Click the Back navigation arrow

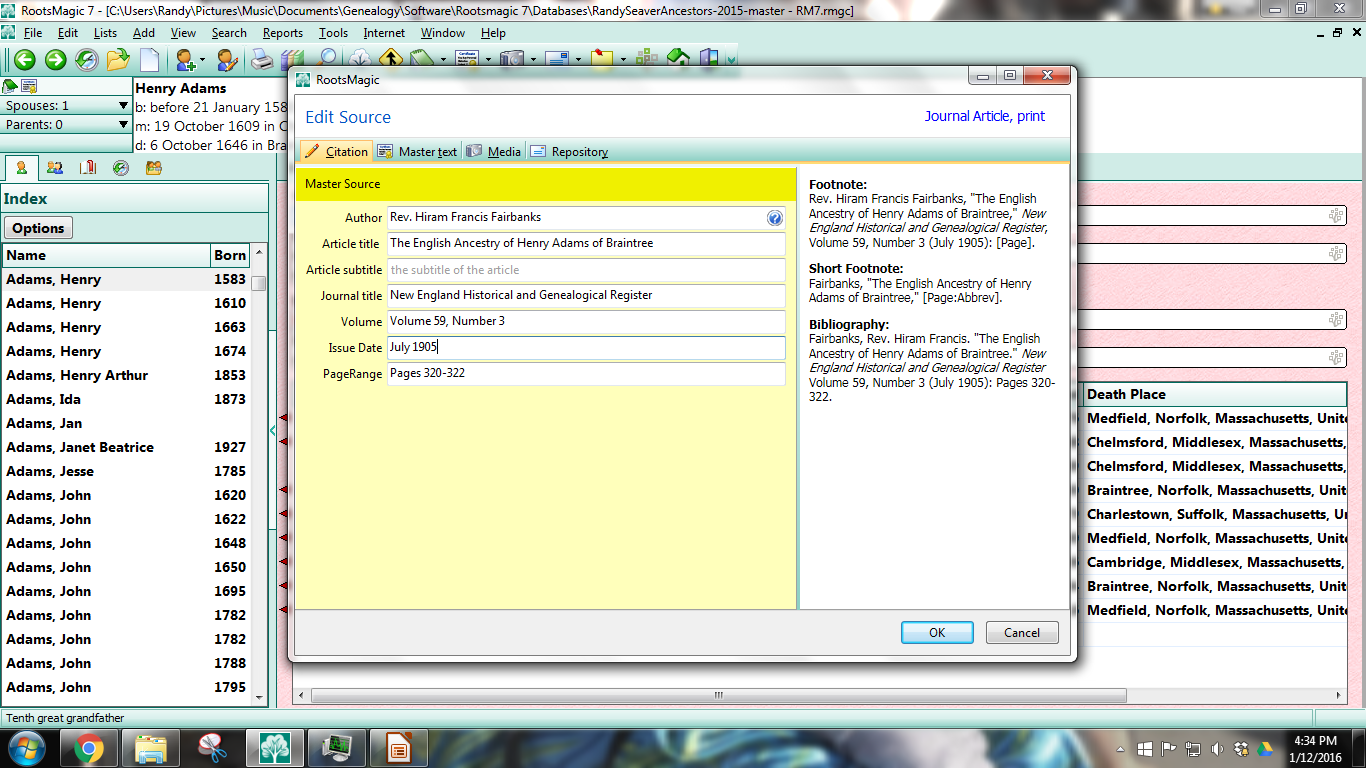[25, 60]
